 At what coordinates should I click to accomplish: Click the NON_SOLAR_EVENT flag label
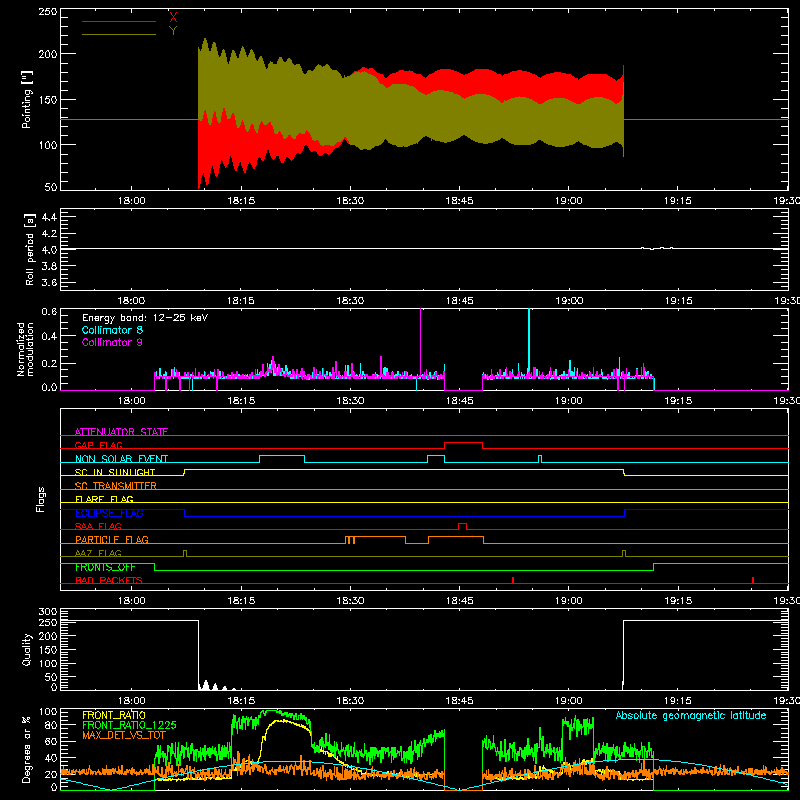(x=121, y=459)
